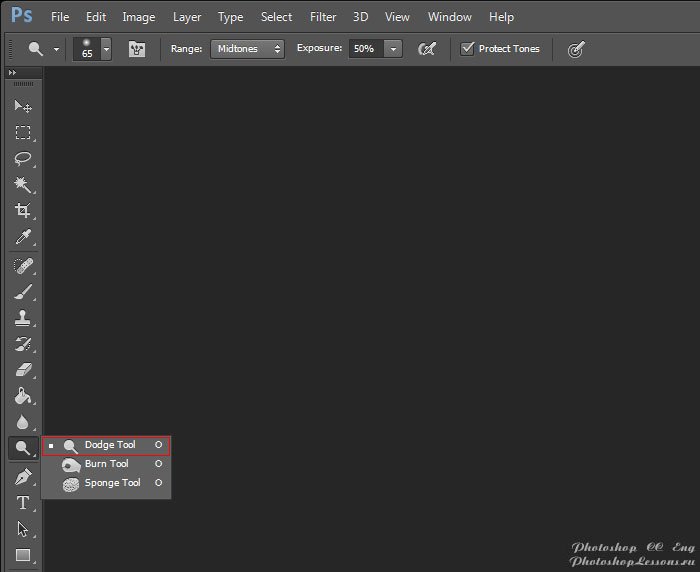Enable airbrush-style build-up icon
Screen dimensions: 700x572
pyautogui.click(x=427, y=49)
